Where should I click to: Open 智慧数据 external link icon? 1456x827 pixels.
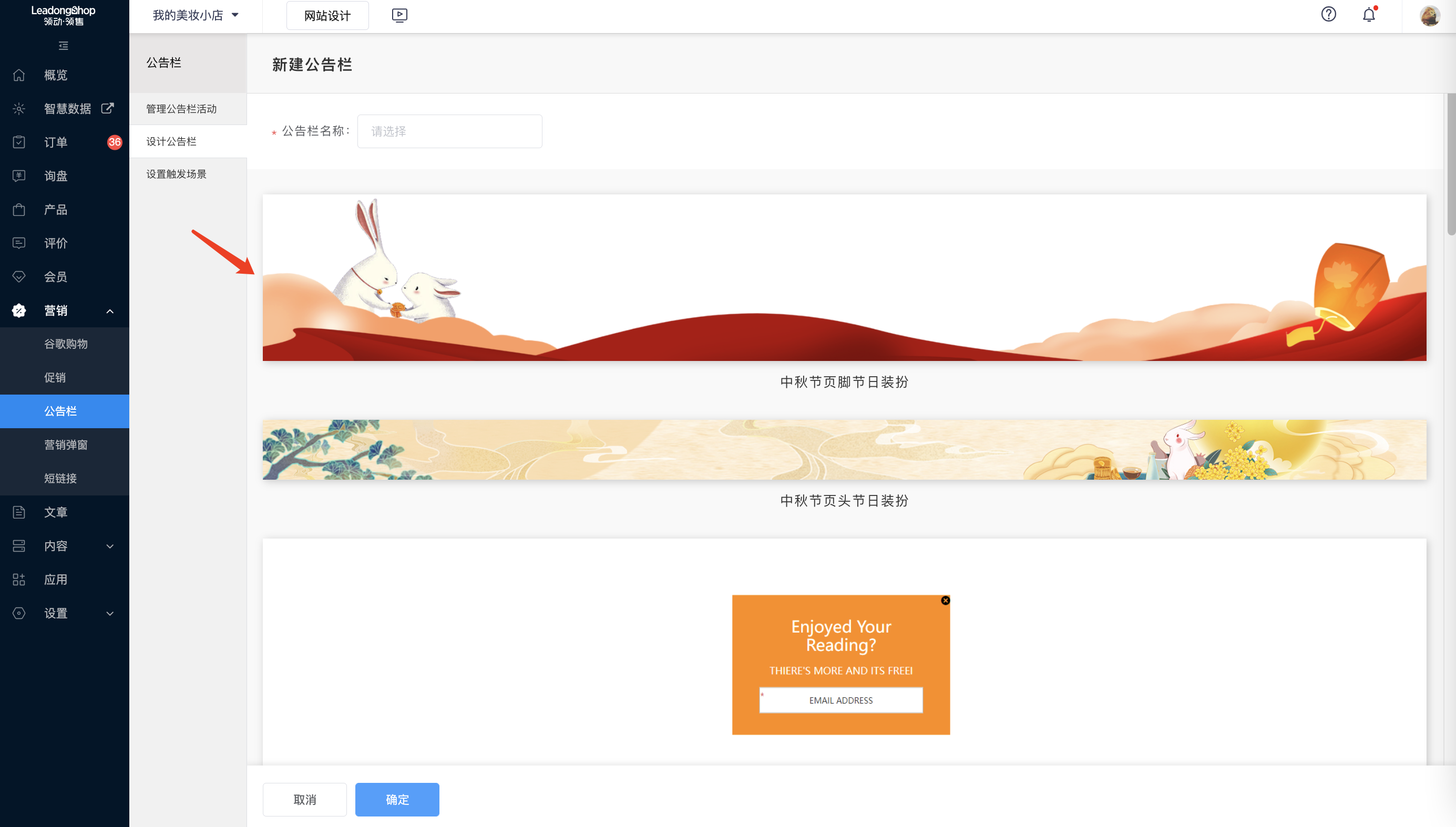pos(107,108)
